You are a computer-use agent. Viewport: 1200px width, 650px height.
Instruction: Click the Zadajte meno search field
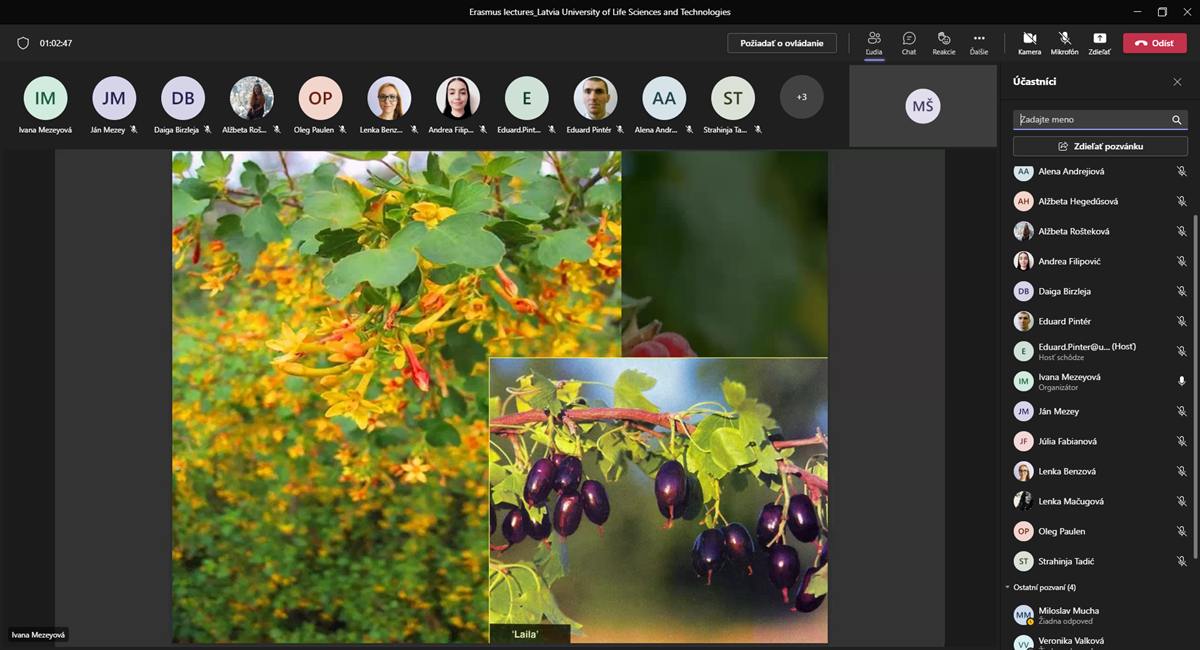coord(1090,120)
